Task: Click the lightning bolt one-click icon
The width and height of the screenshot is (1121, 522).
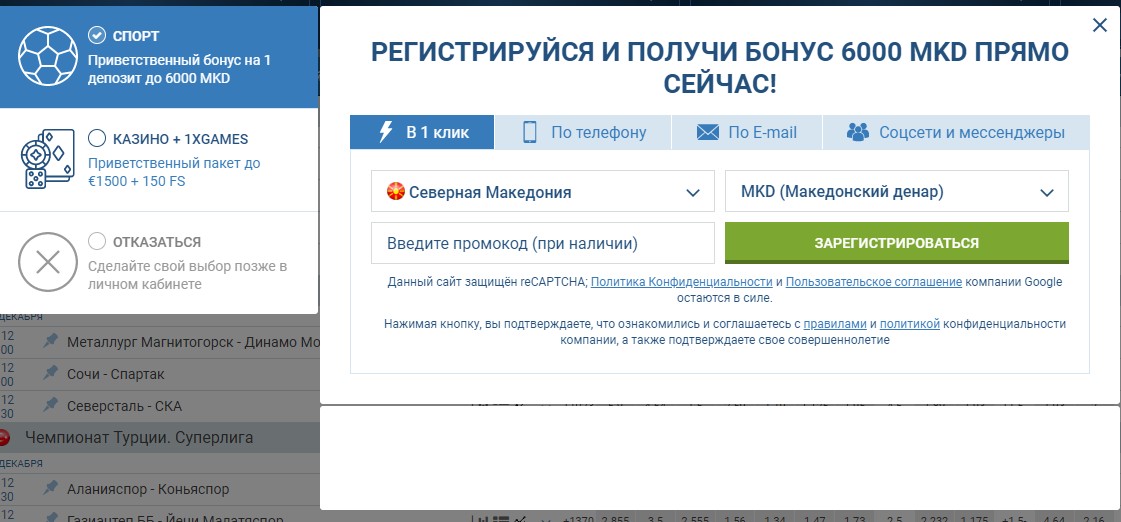Action: [385, 132]
